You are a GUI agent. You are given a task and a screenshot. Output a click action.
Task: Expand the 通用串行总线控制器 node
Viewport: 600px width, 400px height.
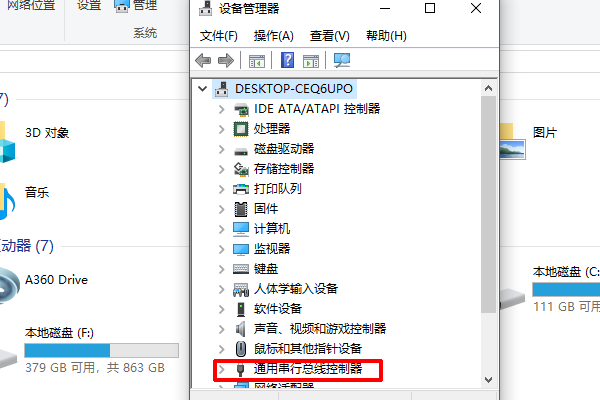coord(221,369)
